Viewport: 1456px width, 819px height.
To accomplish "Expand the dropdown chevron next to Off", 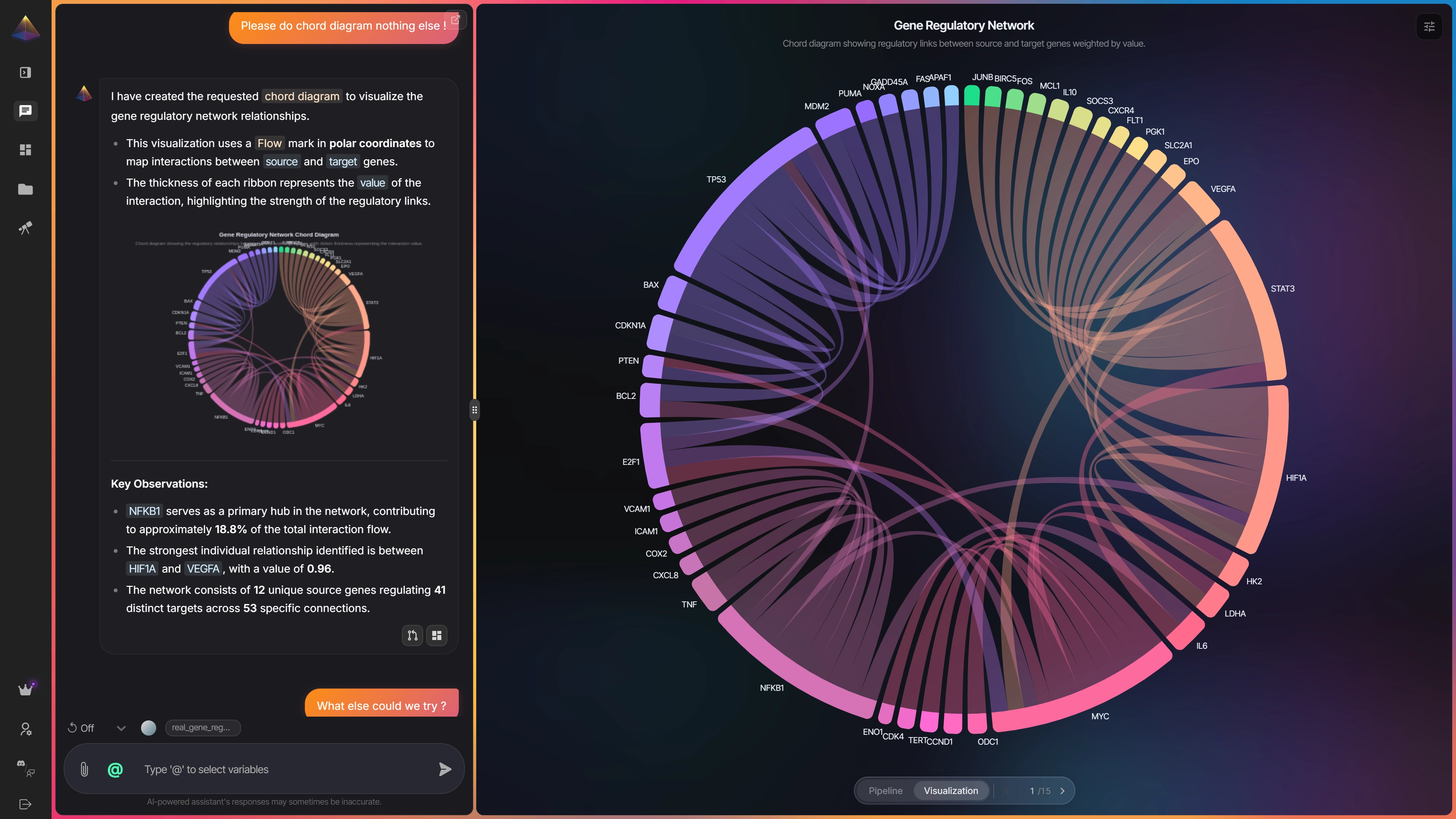I will (121, 728).
